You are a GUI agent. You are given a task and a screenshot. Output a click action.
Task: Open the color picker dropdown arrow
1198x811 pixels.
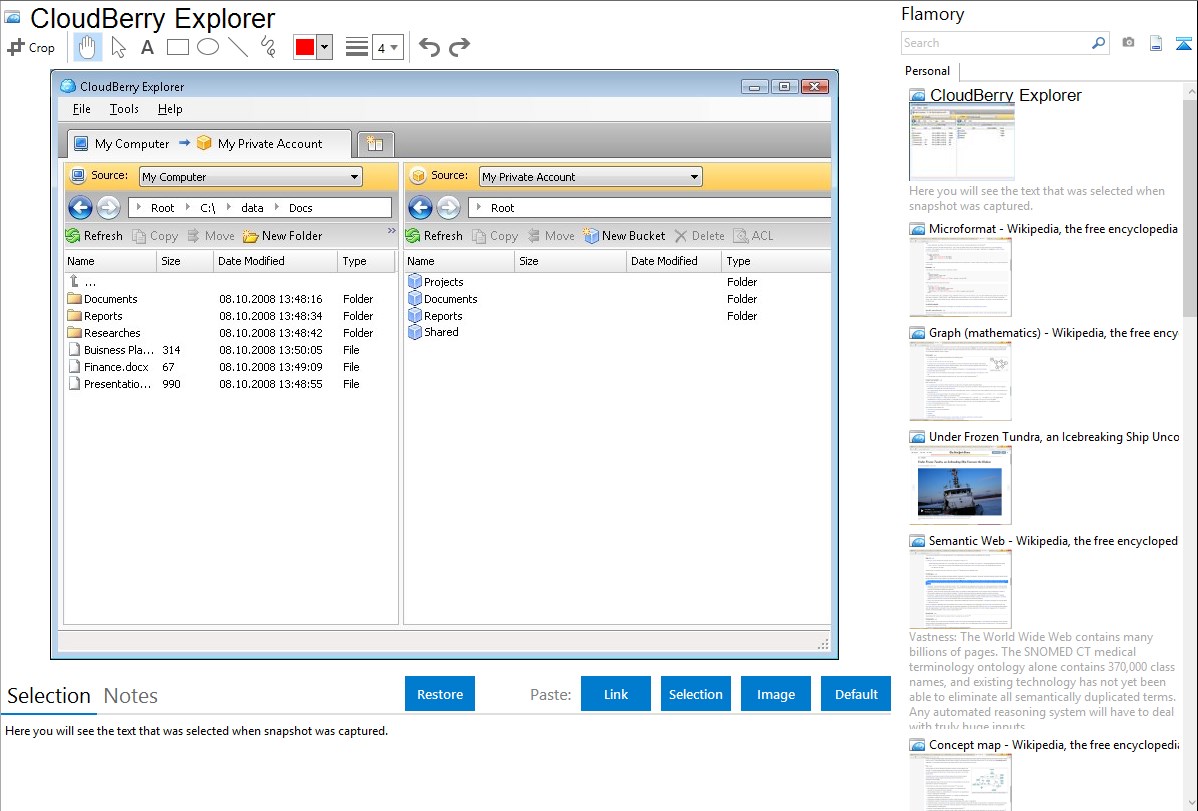[324, 47]
